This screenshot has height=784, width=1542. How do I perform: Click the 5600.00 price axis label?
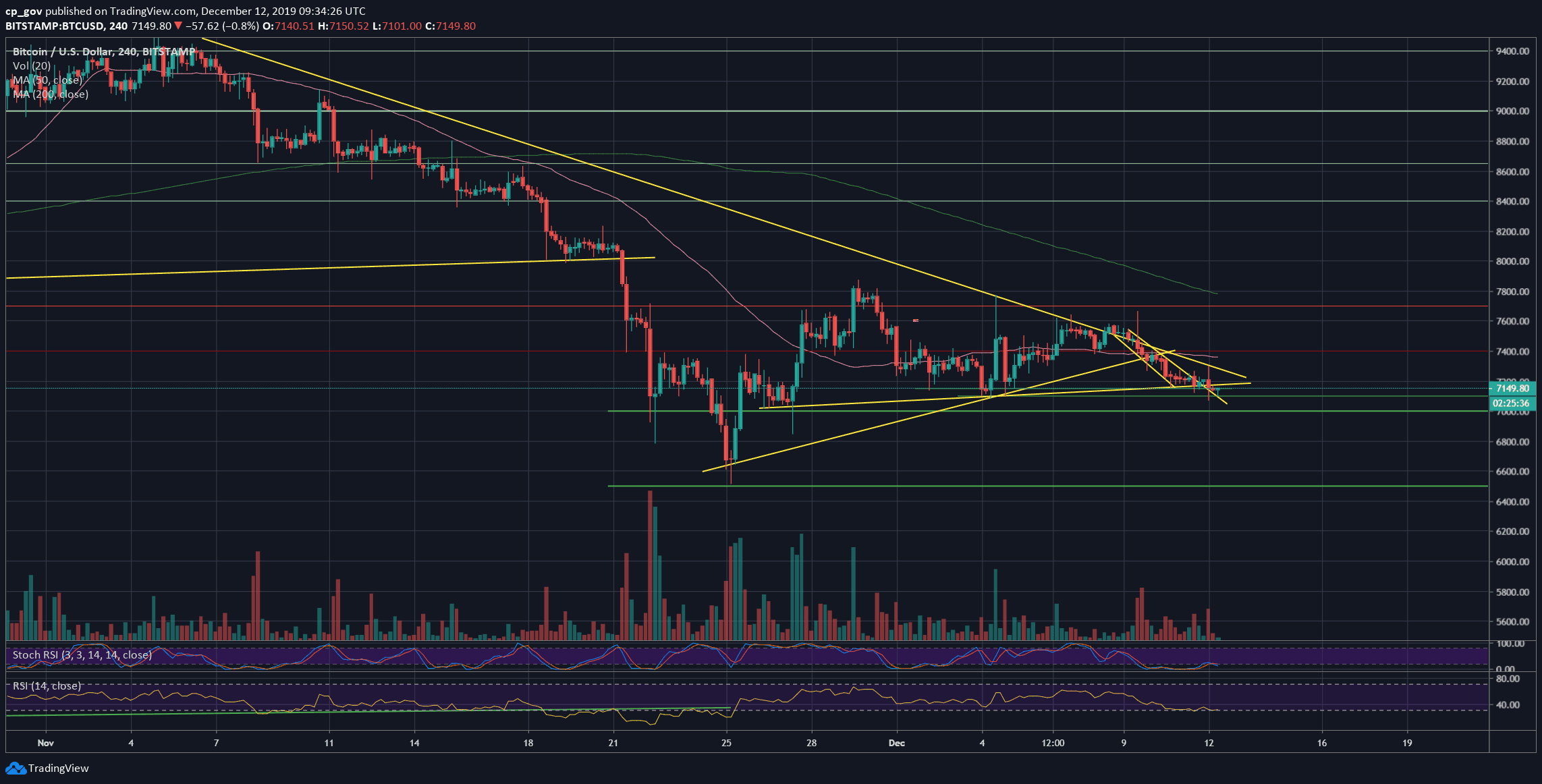point(1512,622)
